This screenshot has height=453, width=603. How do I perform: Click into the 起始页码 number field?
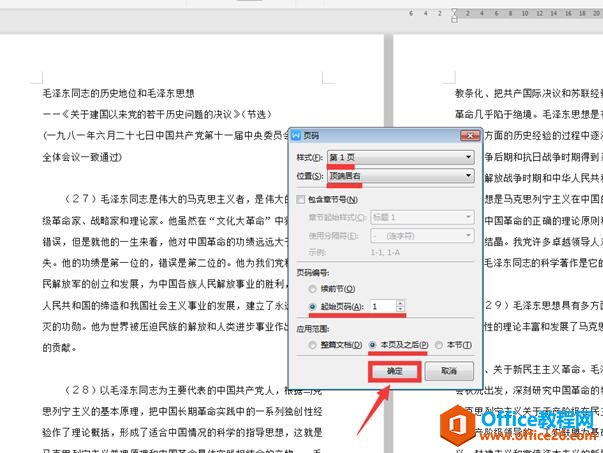pyautogui.click(x=381, y=306)
